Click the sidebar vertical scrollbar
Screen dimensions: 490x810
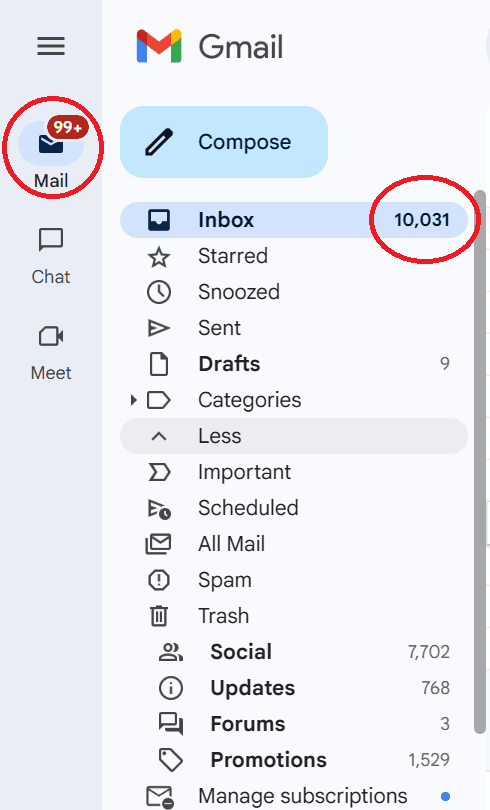click(x=480, y=461)
